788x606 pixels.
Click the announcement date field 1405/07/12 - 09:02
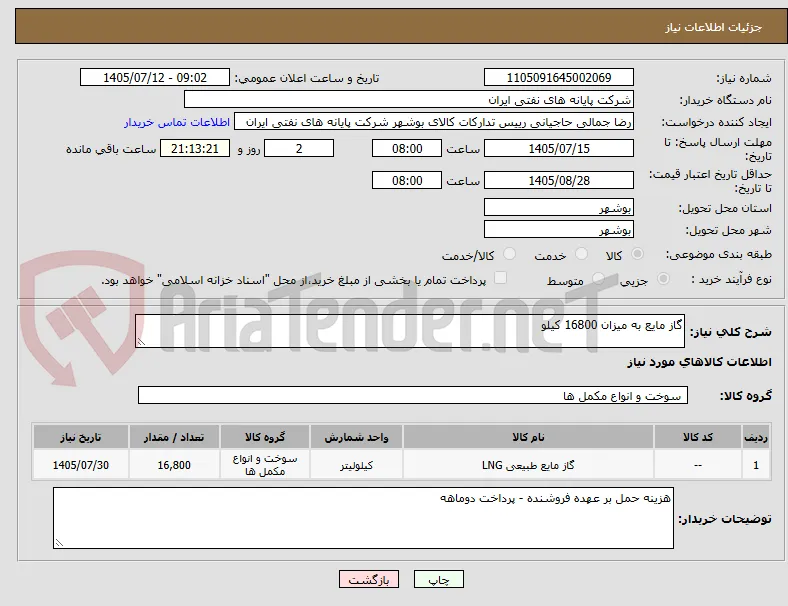point(155,77)
